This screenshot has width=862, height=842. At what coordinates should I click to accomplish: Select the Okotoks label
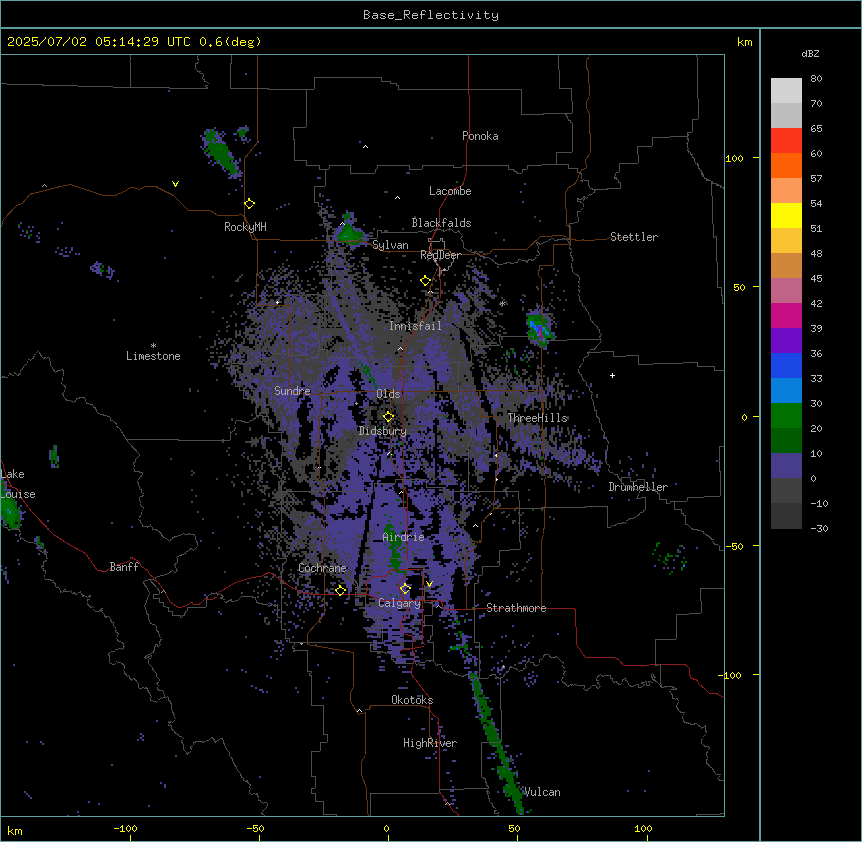412,700
